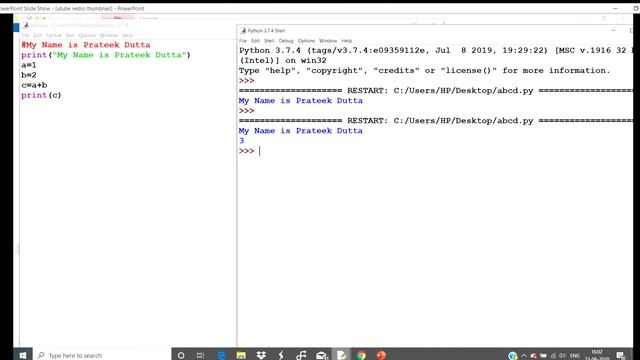Open File Explorer from taskbar
640x360 pixels.
[x=241, y=355]
